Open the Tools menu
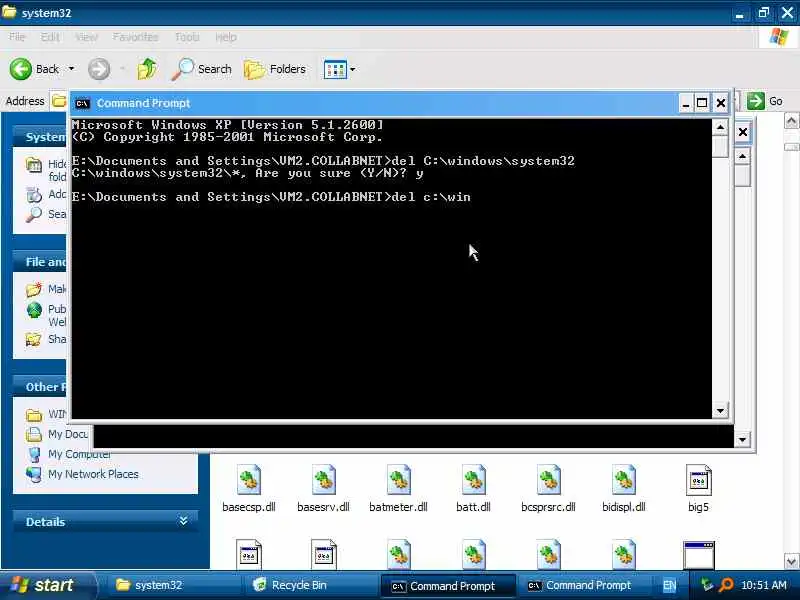 click(x=187, y=37)
